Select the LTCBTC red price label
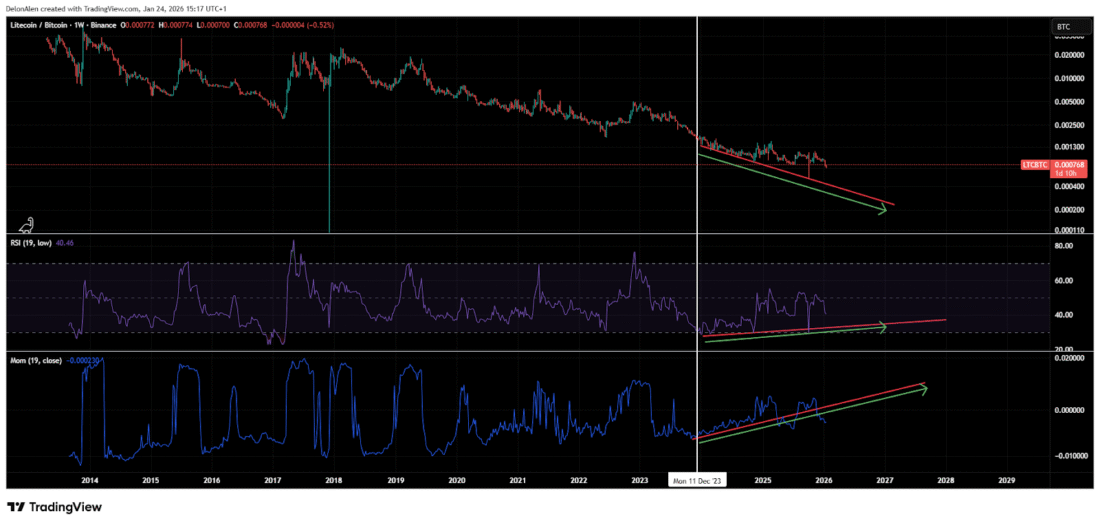This screenshot has width=1100, height=525. click(x=1036, y=164)
